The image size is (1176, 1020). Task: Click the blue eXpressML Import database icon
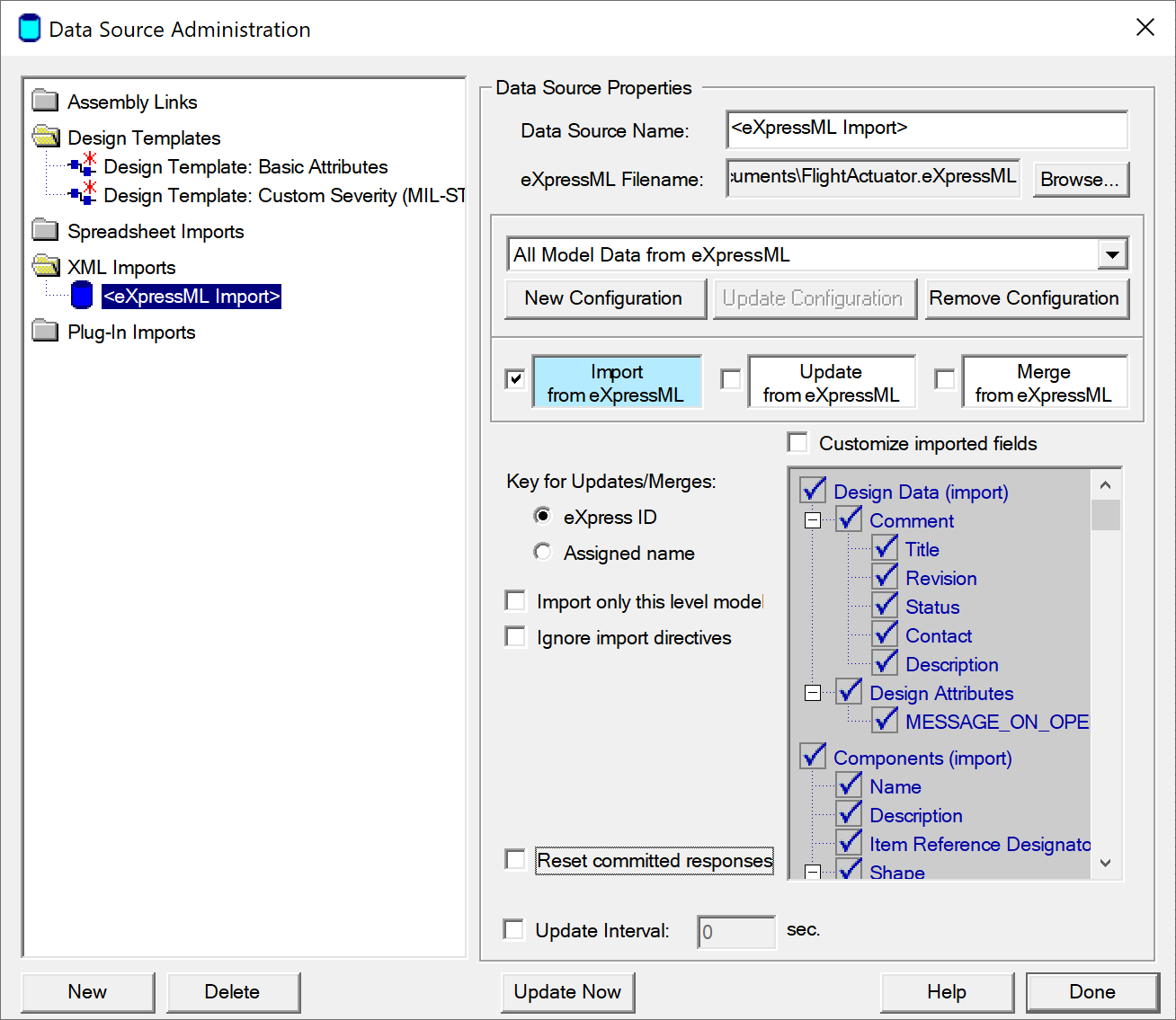[82, 295]
